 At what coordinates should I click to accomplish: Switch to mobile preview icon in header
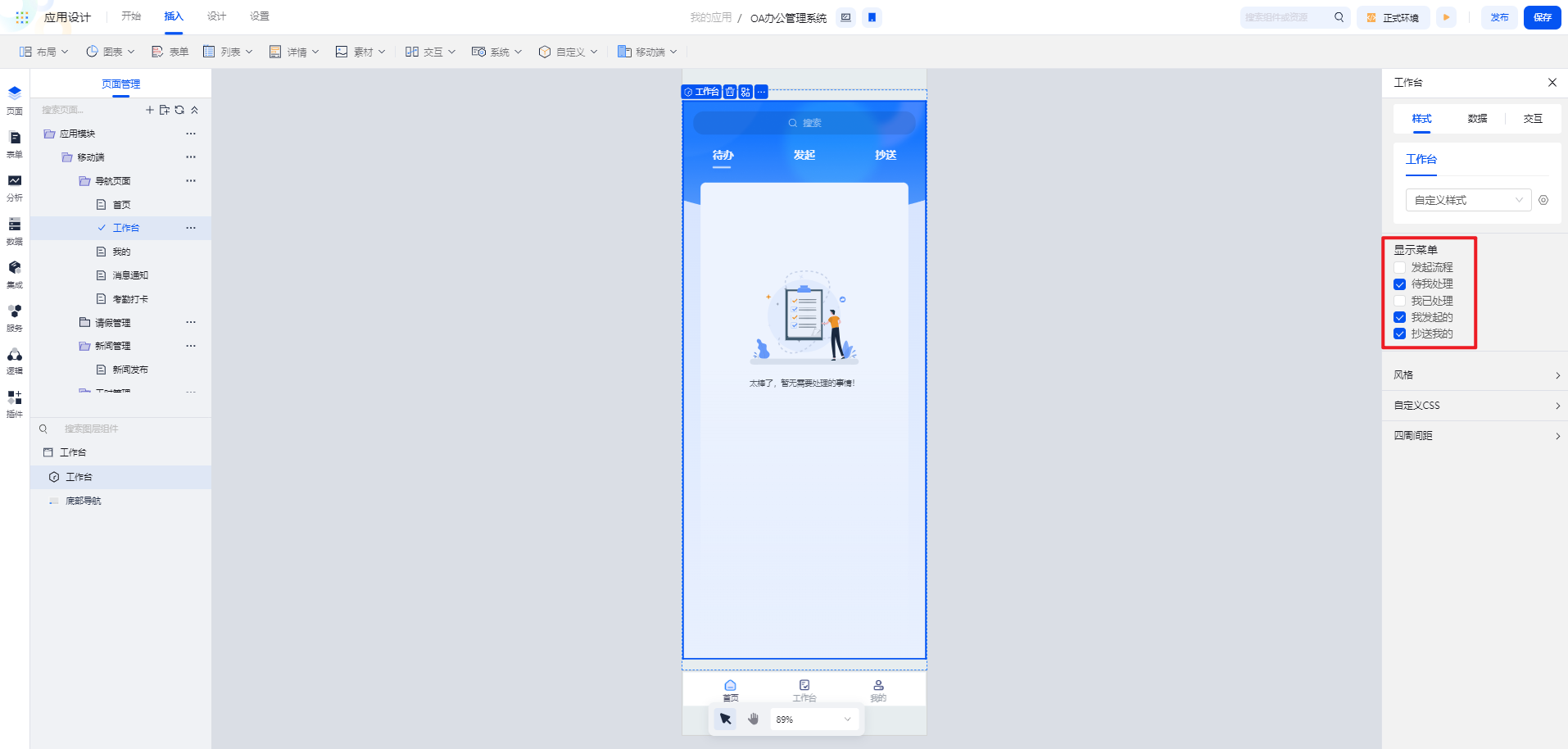(872, 17)
